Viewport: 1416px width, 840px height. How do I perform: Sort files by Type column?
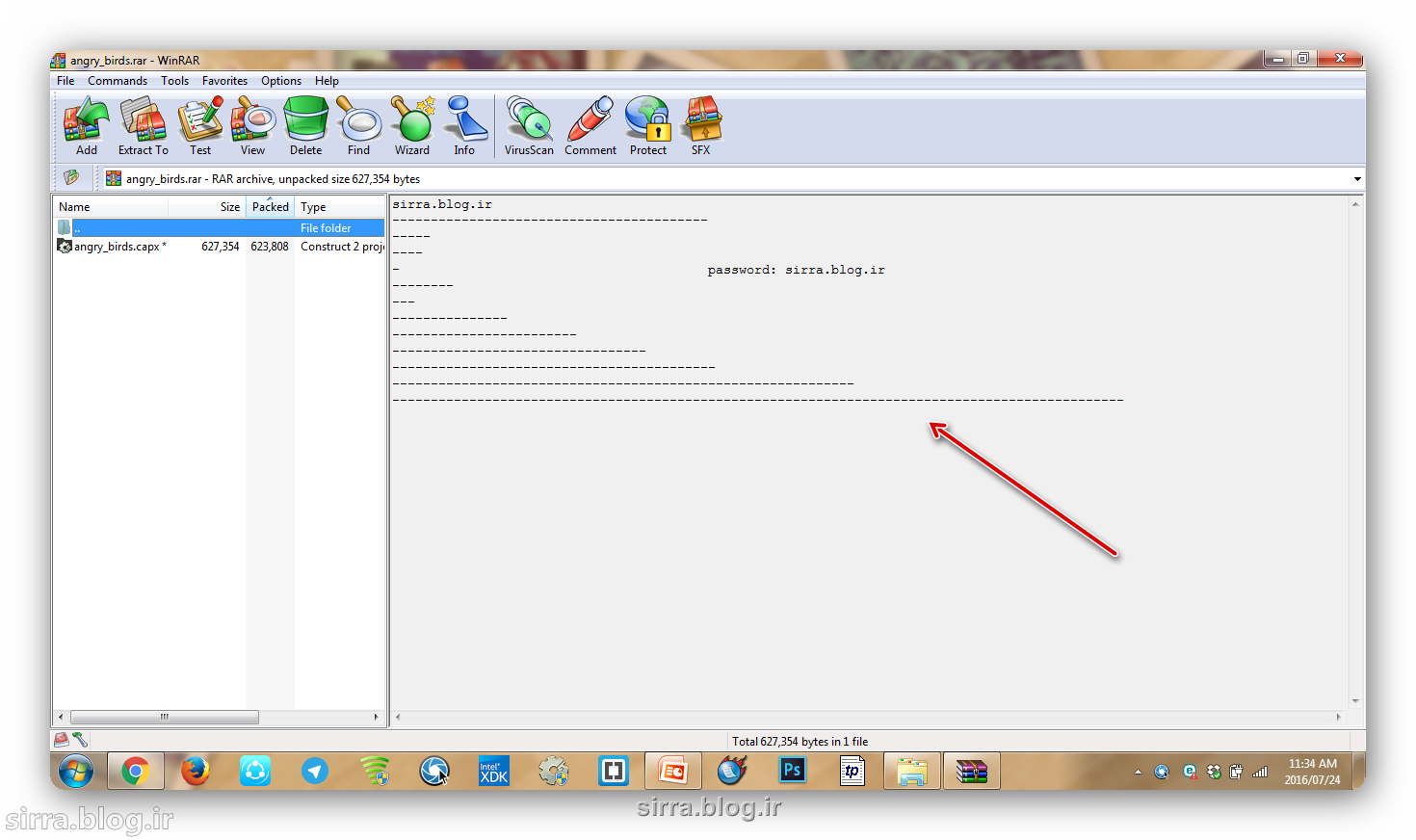[x=339, y=207]
